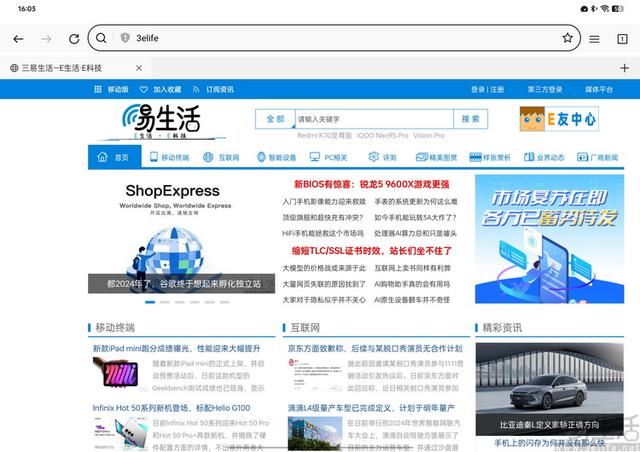Open the 全部 search category dropdown

pos(275,119)
